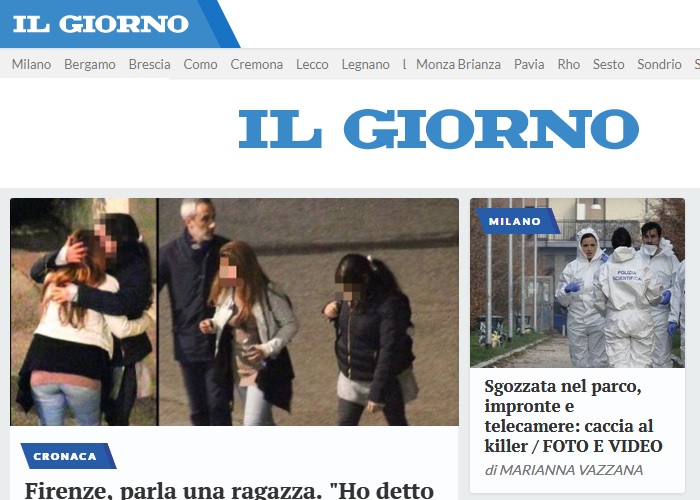Navigate to Sondrio news
This screenshot has height=500, width=700.
pyautogui.click(x=659, y=64)
